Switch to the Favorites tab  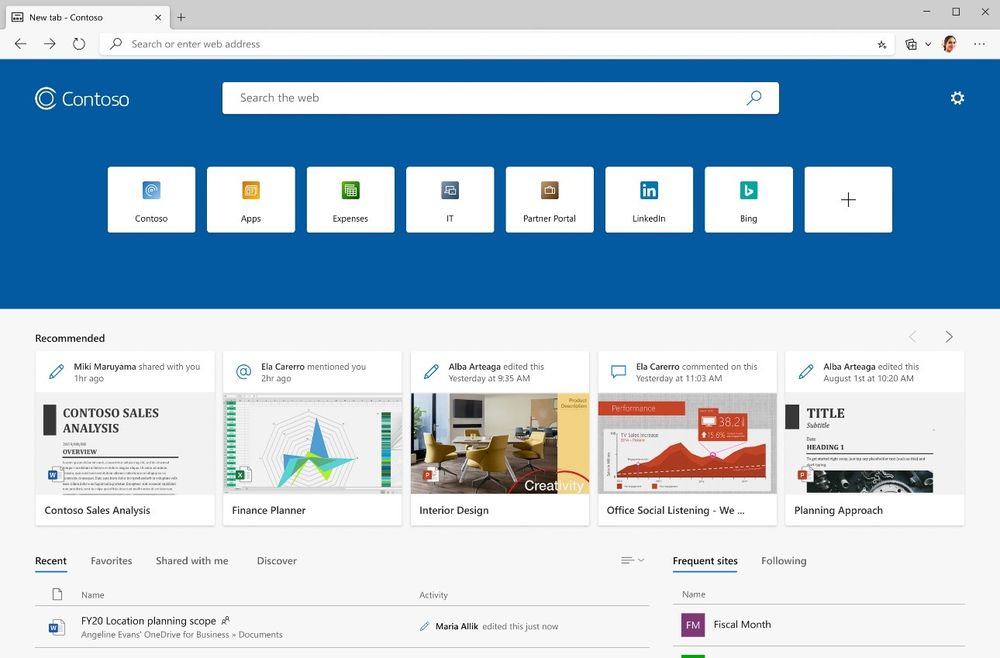111,561
